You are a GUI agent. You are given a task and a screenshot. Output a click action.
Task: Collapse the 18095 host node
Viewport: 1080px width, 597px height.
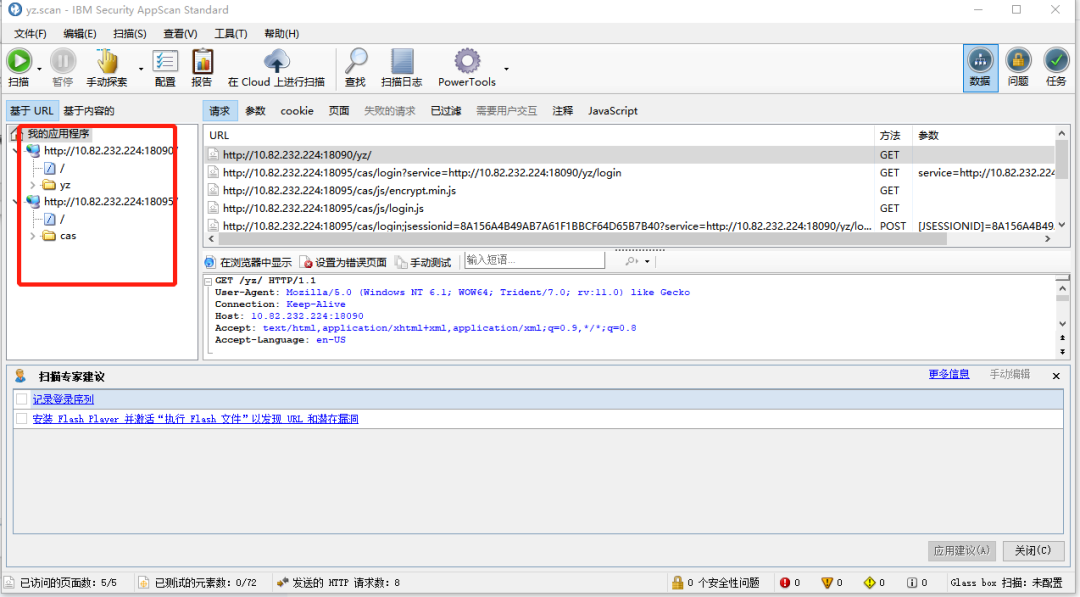pyautogui.click(x=16, y=202)
